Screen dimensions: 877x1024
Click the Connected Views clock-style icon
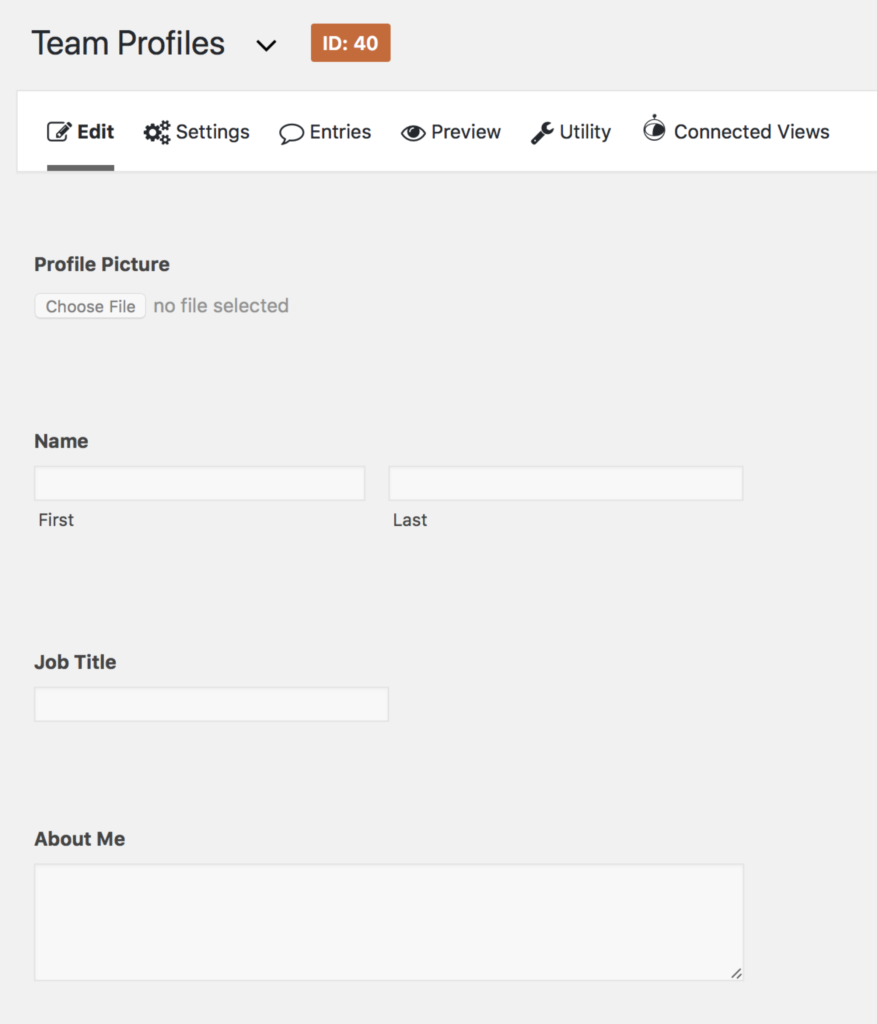(x=655, y=131)
